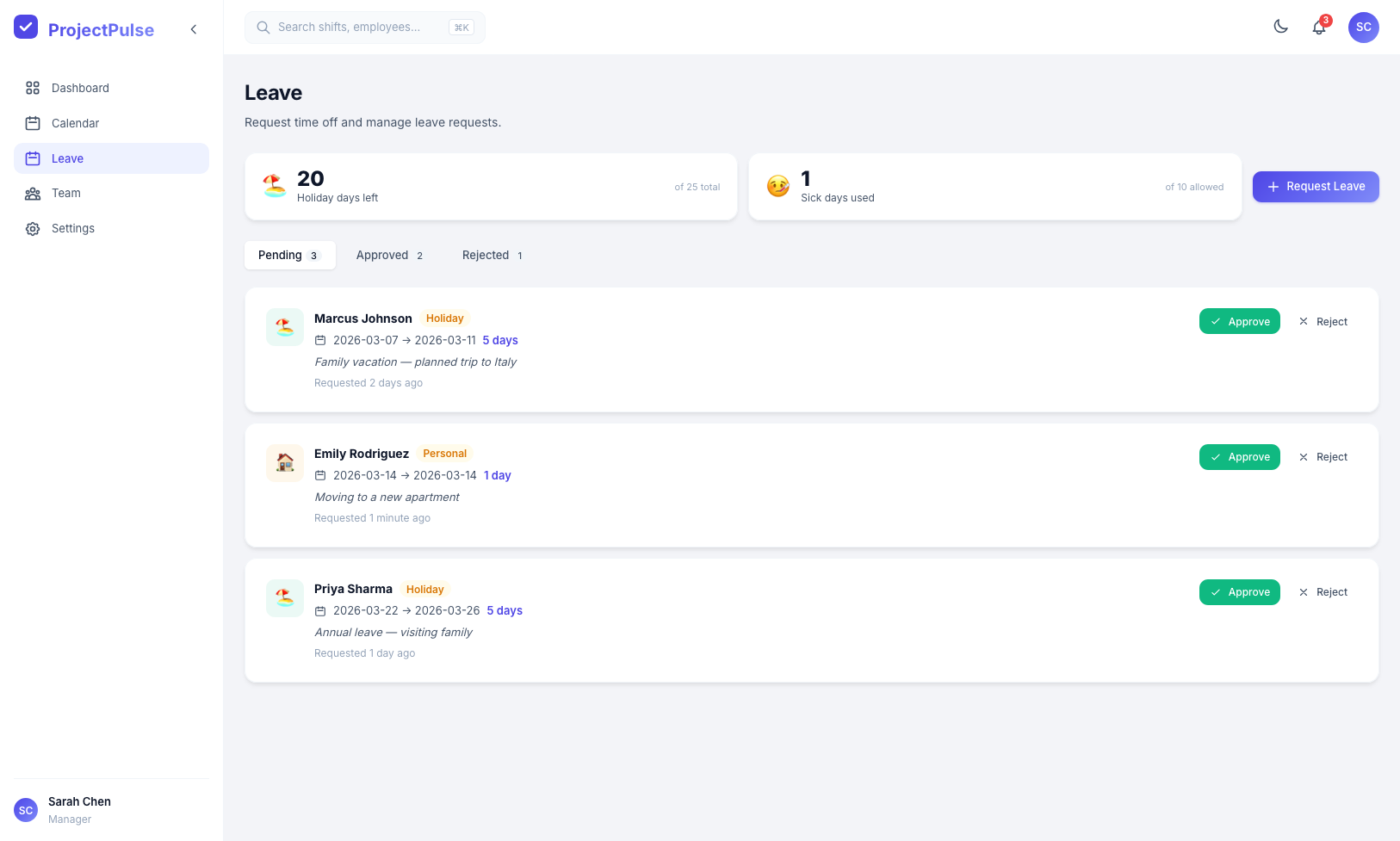
Task: Open Sarah Chen's profile at sidebar bottom
Action: 79,810
